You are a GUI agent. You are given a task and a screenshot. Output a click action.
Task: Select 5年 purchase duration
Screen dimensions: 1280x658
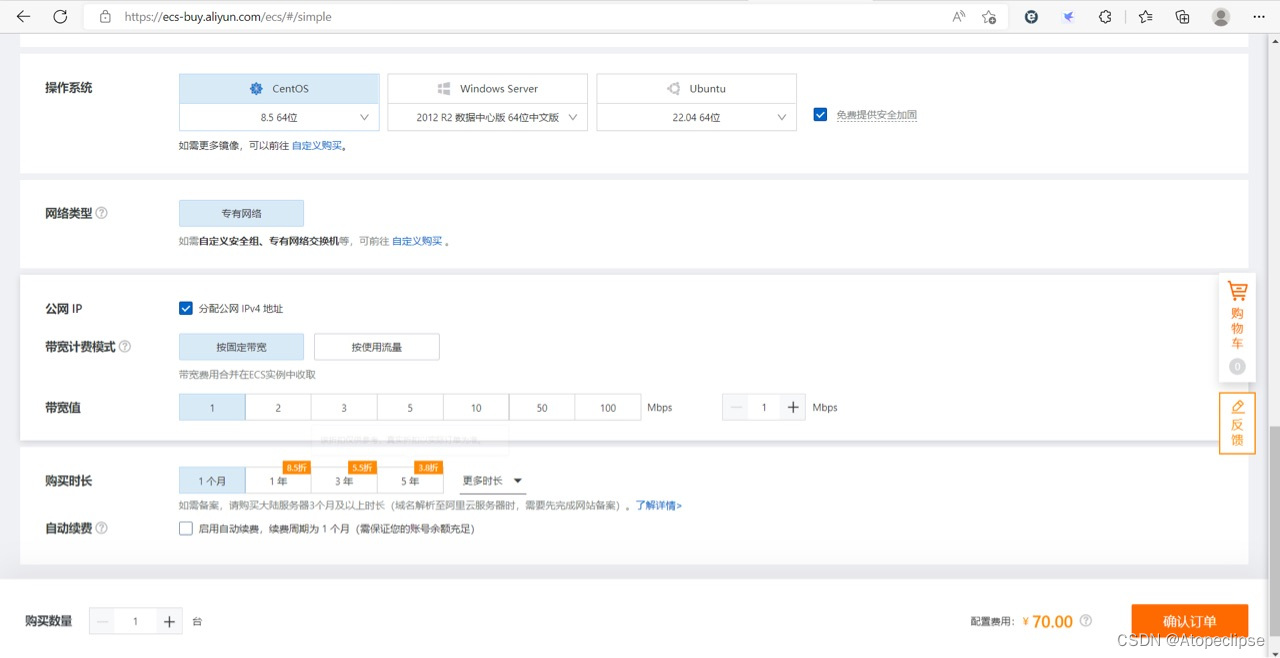click(x=410, y=481)
